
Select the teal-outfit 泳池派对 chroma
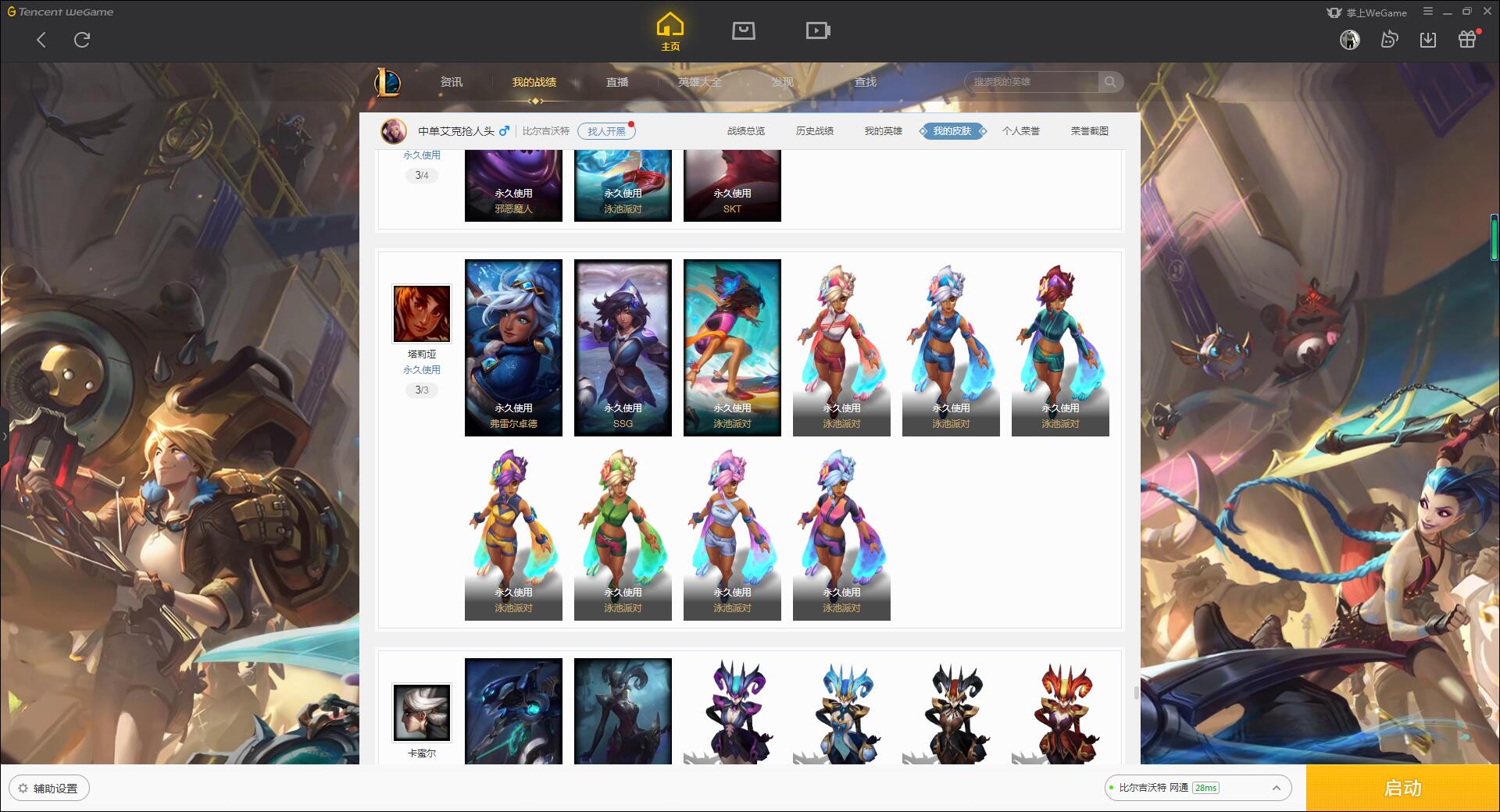pyautogui.click(x=1060, y=347)
